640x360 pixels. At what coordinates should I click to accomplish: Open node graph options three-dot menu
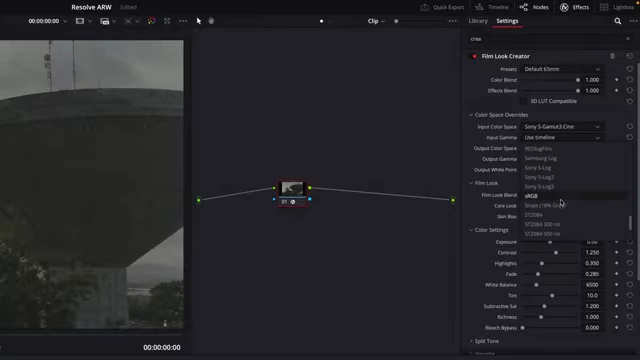[453, 21]
